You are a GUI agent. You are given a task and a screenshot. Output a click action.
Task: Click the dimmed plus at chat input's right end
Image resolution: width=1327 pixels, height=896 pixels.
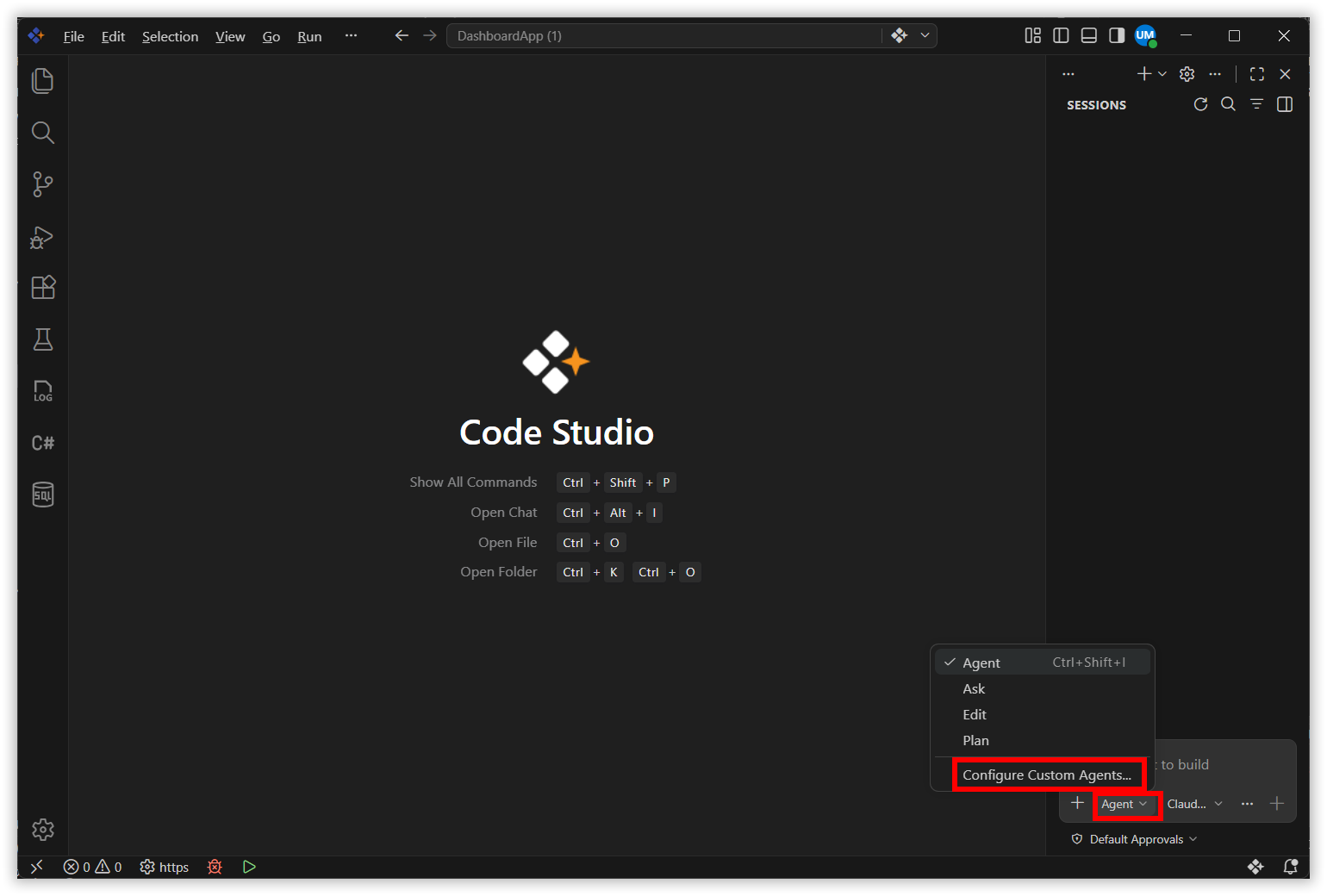[x=1277, y=803]
